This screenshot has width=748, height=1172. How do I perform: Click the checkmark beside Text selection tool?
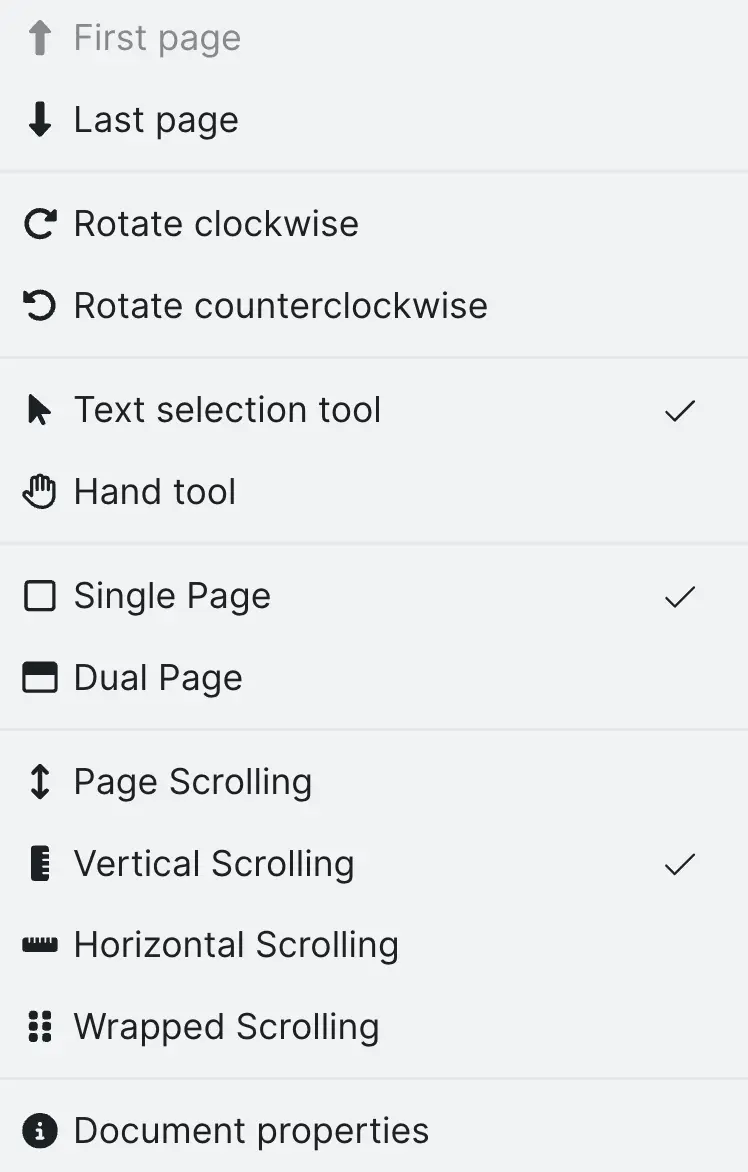coord(679,410)
